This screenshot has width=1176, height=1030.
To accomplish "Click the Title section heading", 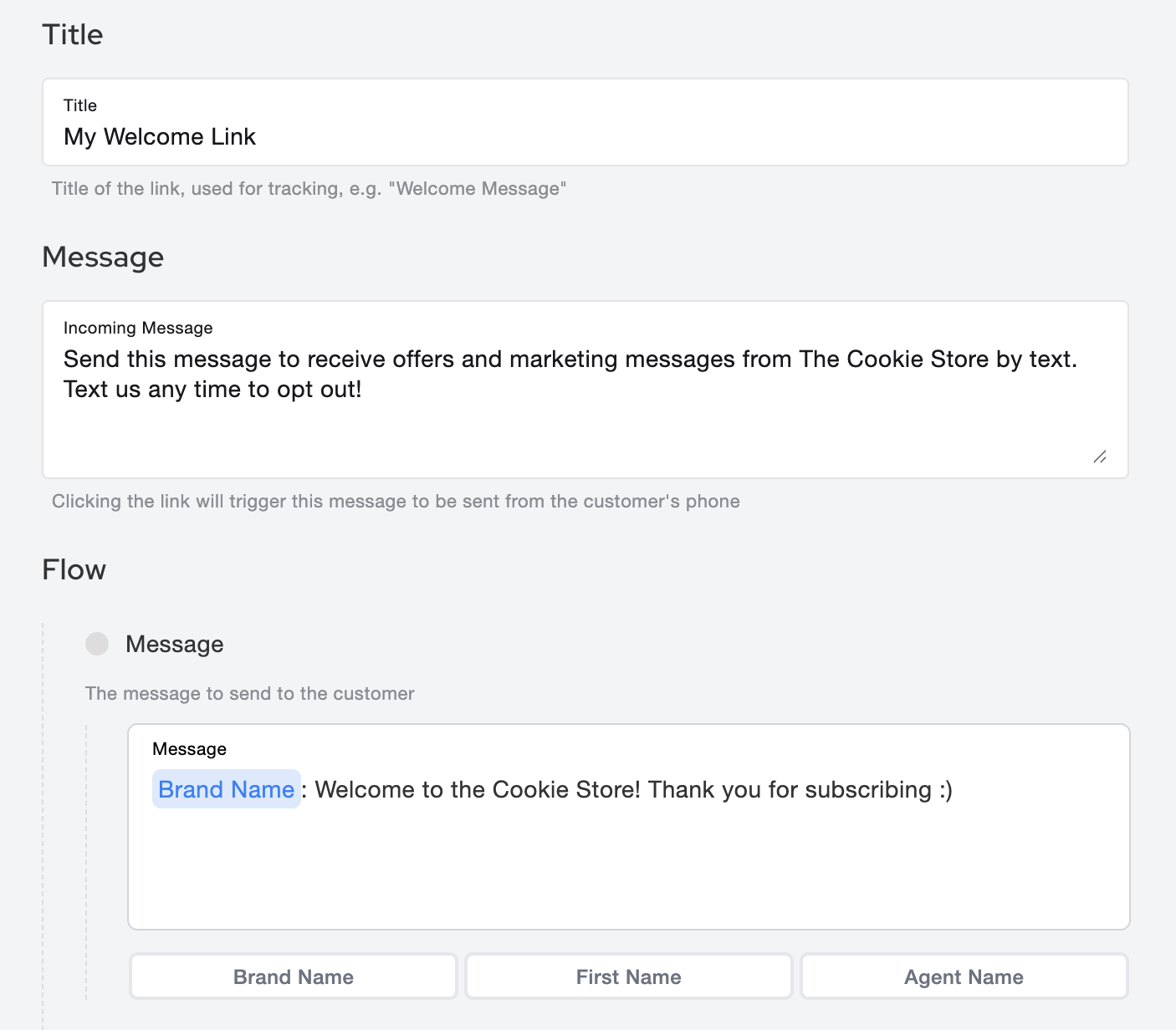I will point(73,34).
